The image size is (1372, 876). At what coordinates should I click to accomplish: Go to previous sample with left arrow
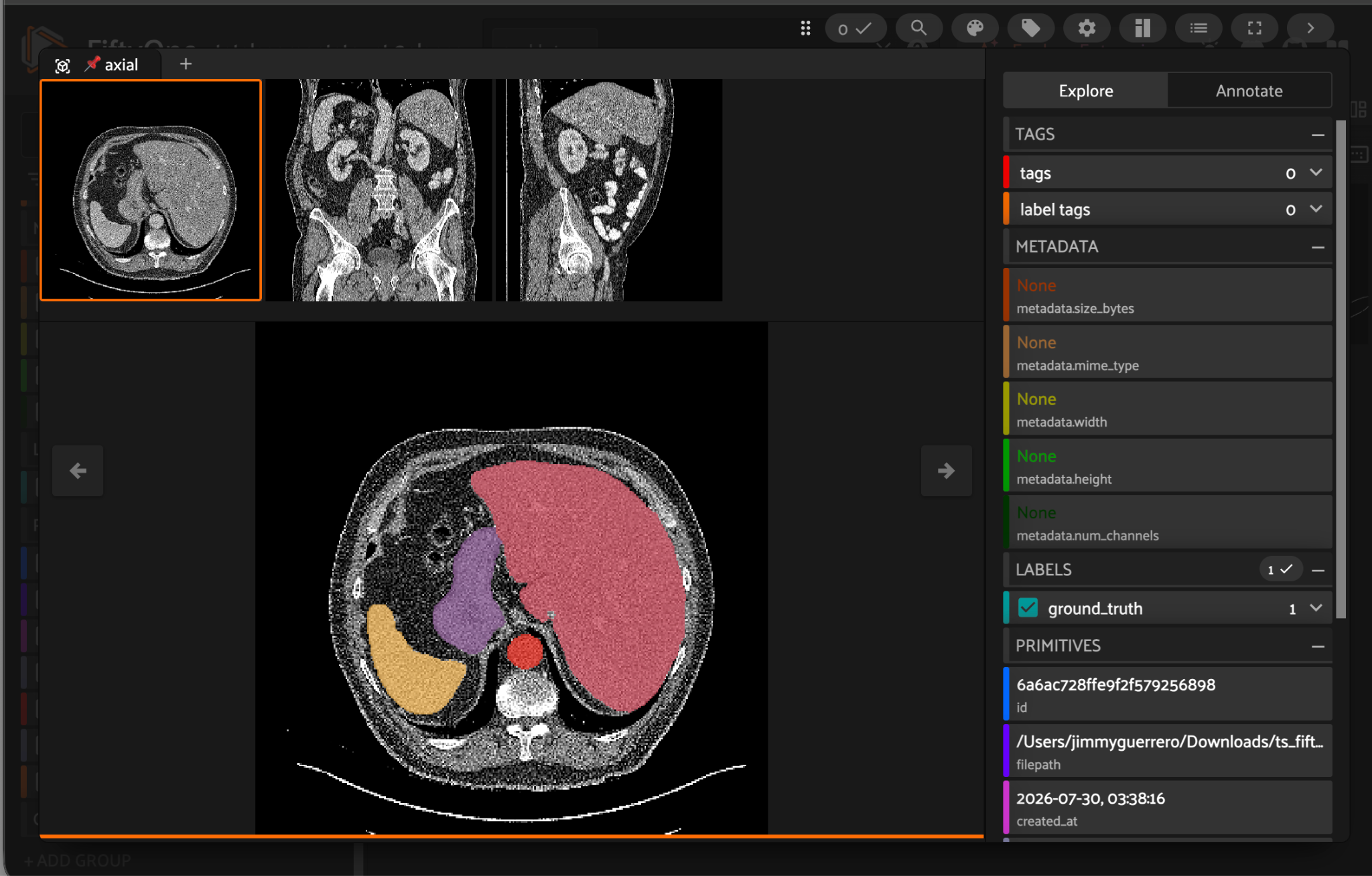(78, 471)
